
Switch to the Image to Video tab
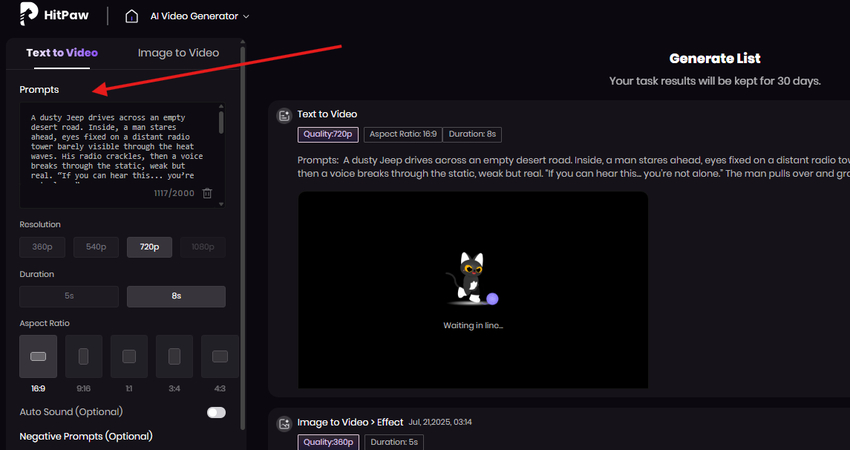click(178, 53)
